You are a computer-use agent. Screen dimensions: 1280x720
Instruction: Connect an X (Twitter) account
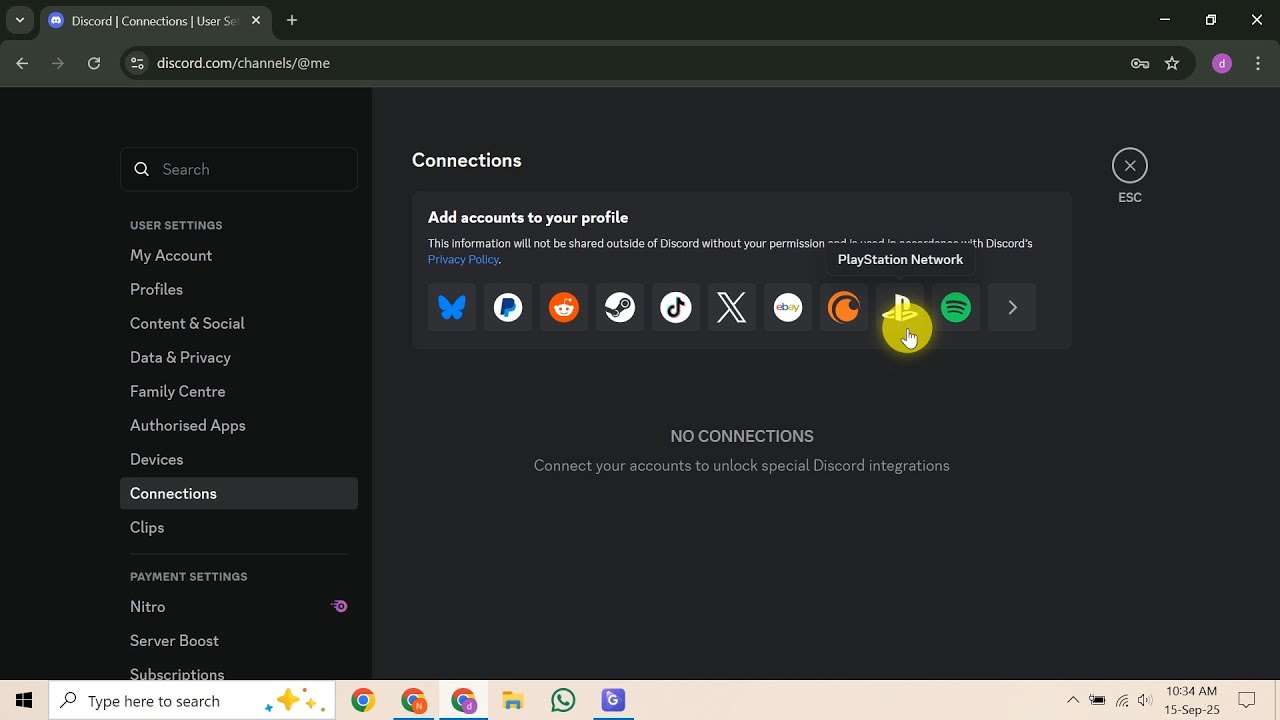(x=732, y=308)
